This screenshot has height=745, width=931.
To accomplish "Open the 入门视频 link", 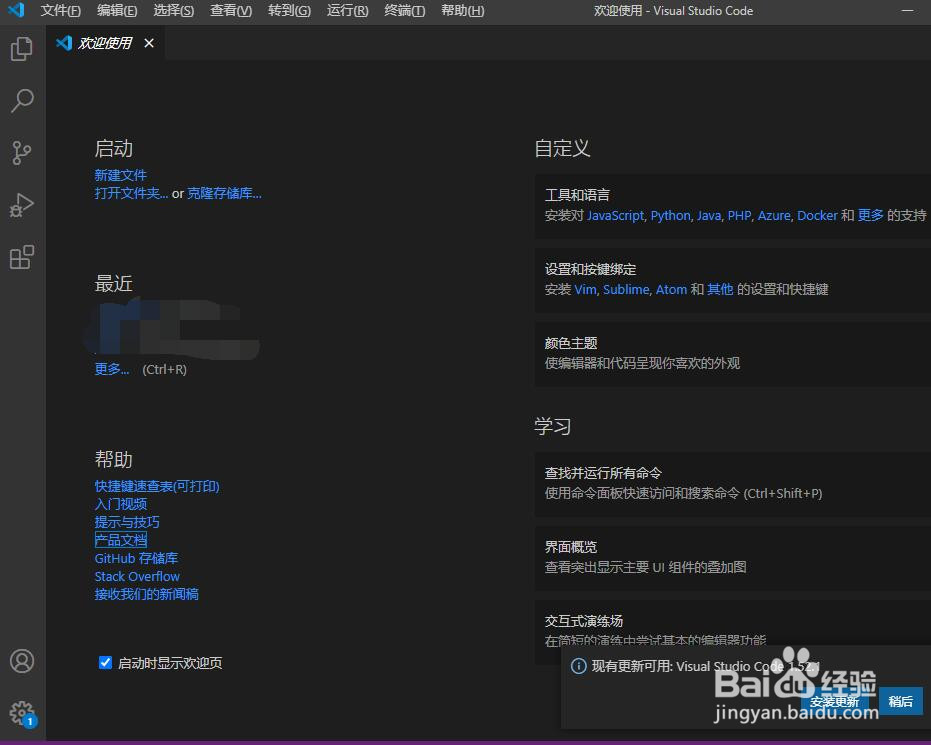I will [121, 504].
